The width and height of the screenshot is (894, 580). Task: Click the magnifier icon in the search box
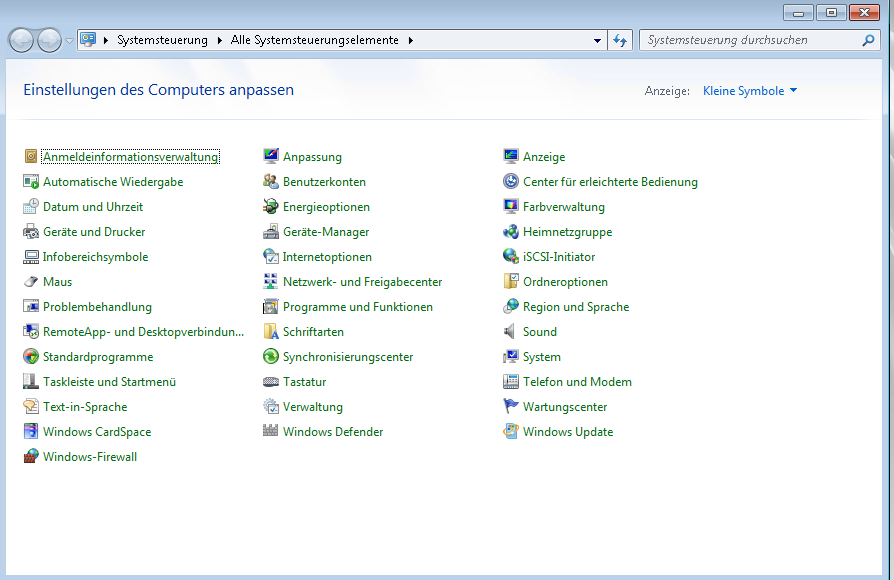[x=868, y=40]
